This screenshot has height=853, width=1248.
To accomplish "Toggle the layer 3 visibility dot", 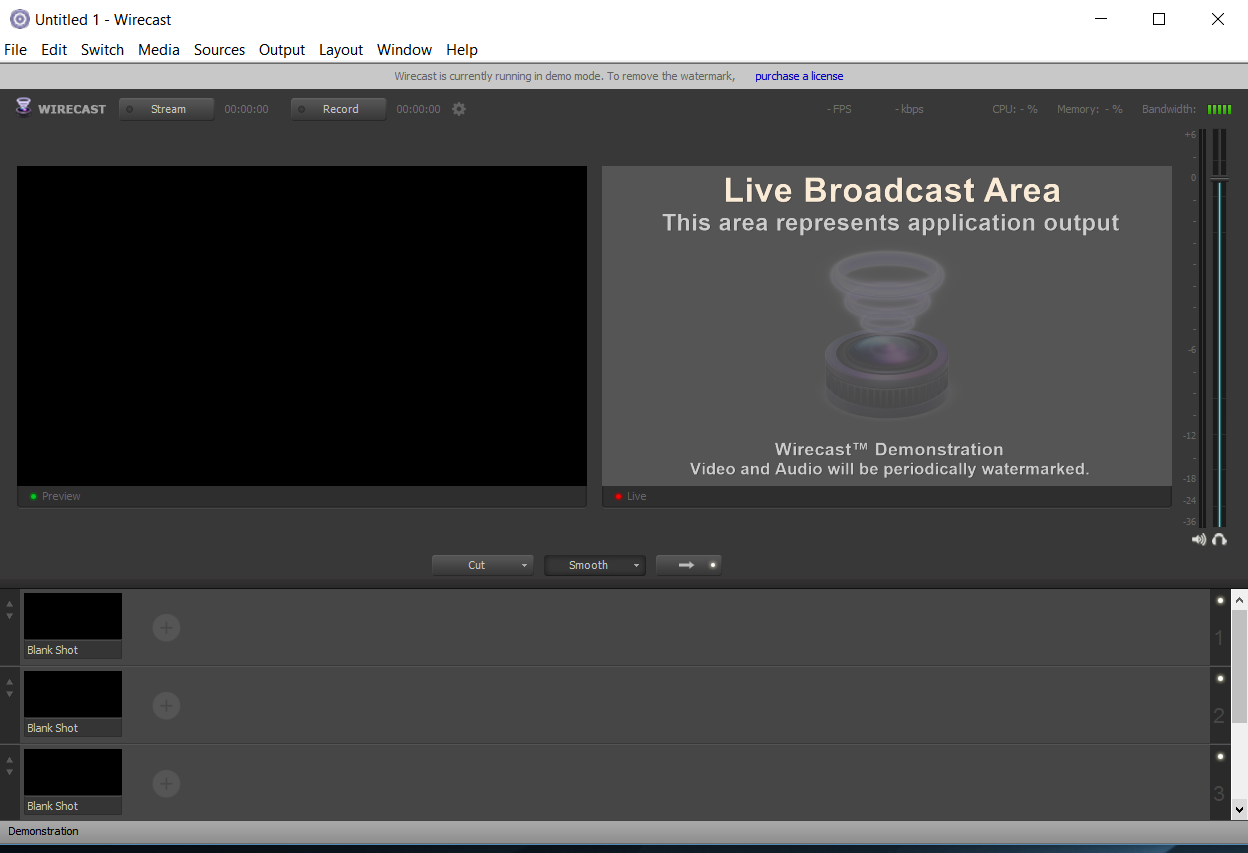I will 1220,757.
